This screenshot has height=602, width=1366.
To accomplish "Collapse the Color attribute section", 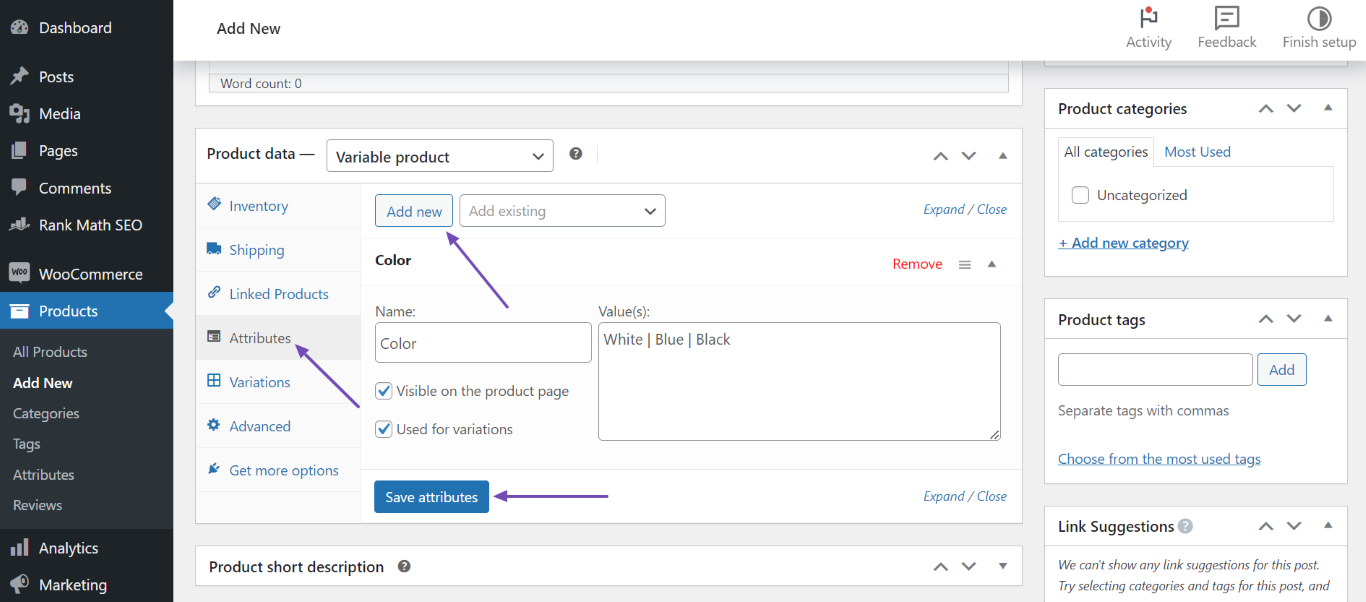I will pos(991,263).
